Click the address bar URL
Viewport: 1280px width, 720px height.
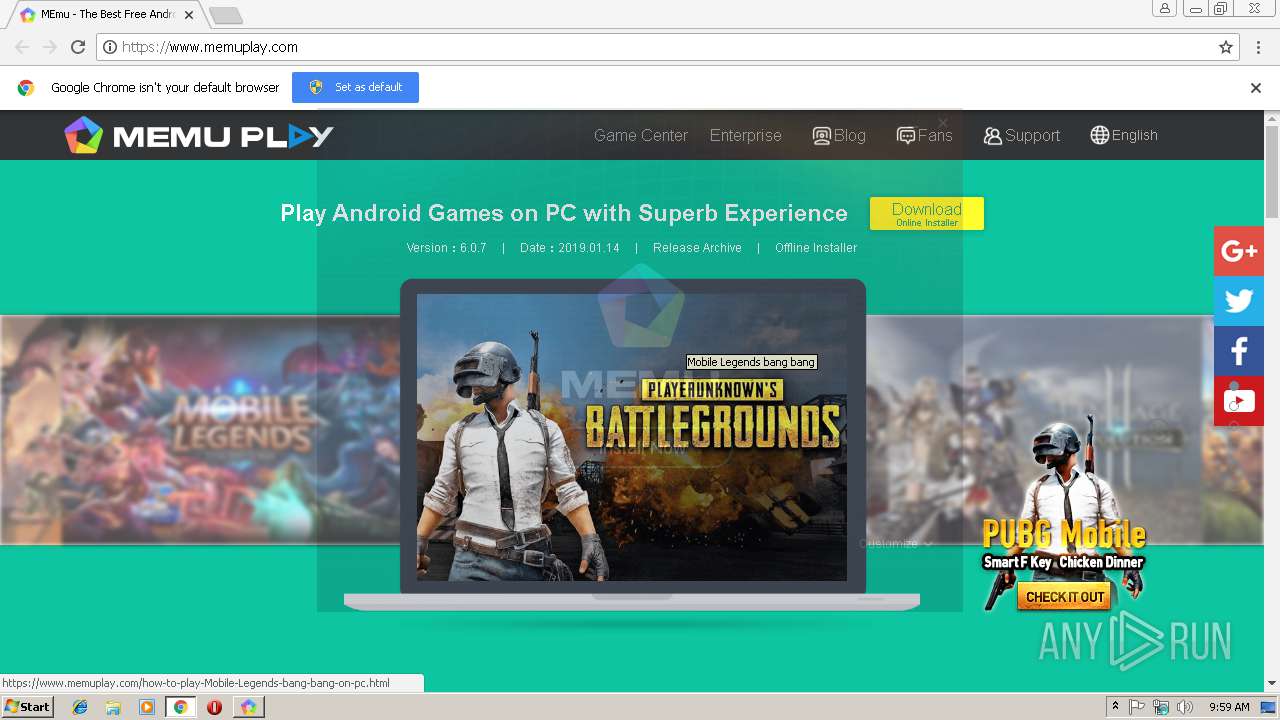210,47
